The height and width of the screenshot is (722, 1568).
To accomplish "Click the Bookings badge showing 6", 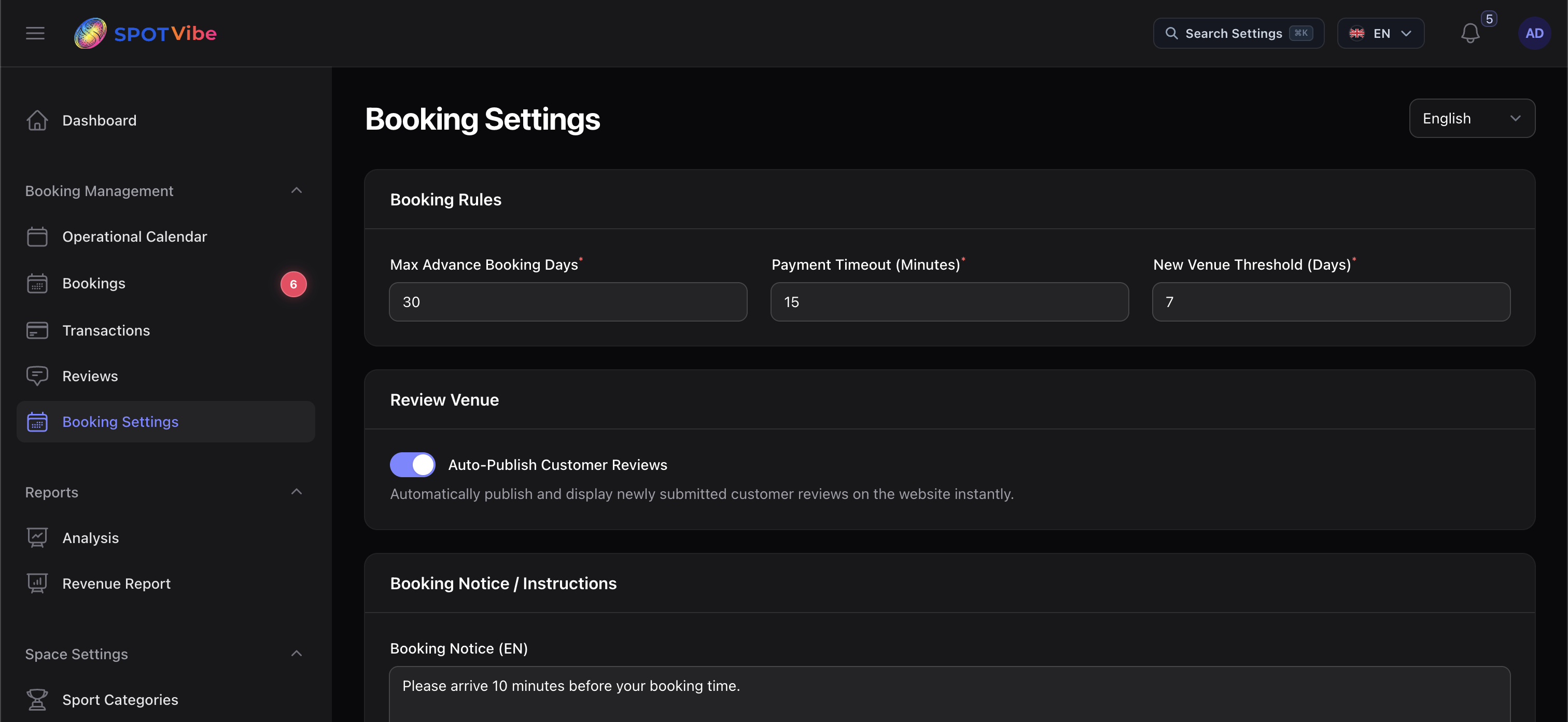I will click(293, 284).
